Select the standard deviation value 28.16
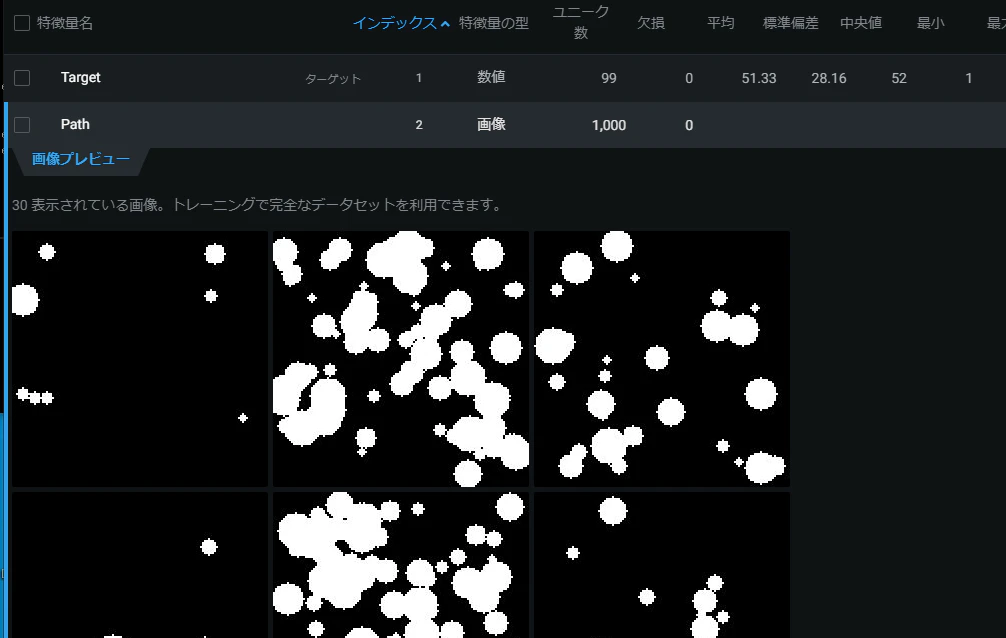1006x638 pixels. click(829, 78)
